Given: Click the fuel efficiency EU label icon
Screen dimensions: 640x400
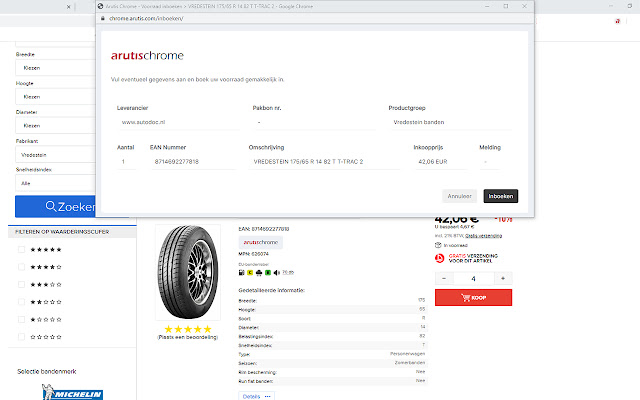Looking at the screenshot, I should coord(241,272).
